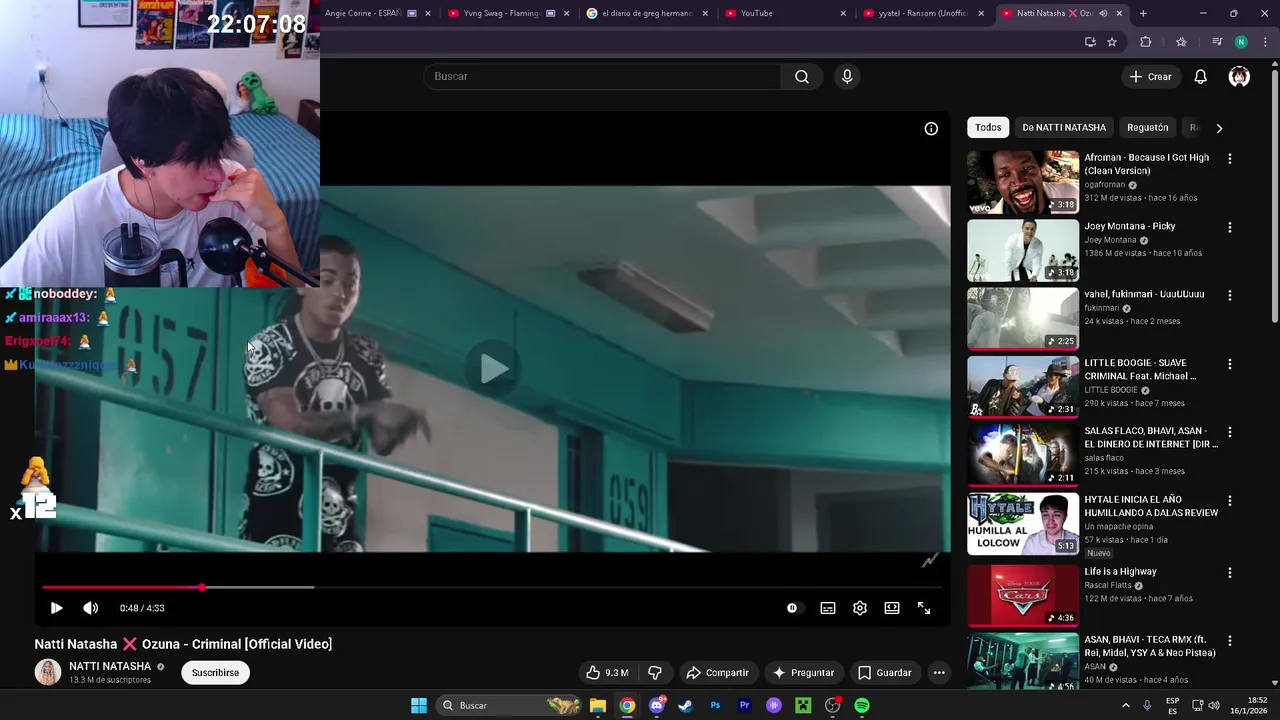Click the video time display 0:48 / 4:33
The image size is (1280, 720).
(142, 608)
